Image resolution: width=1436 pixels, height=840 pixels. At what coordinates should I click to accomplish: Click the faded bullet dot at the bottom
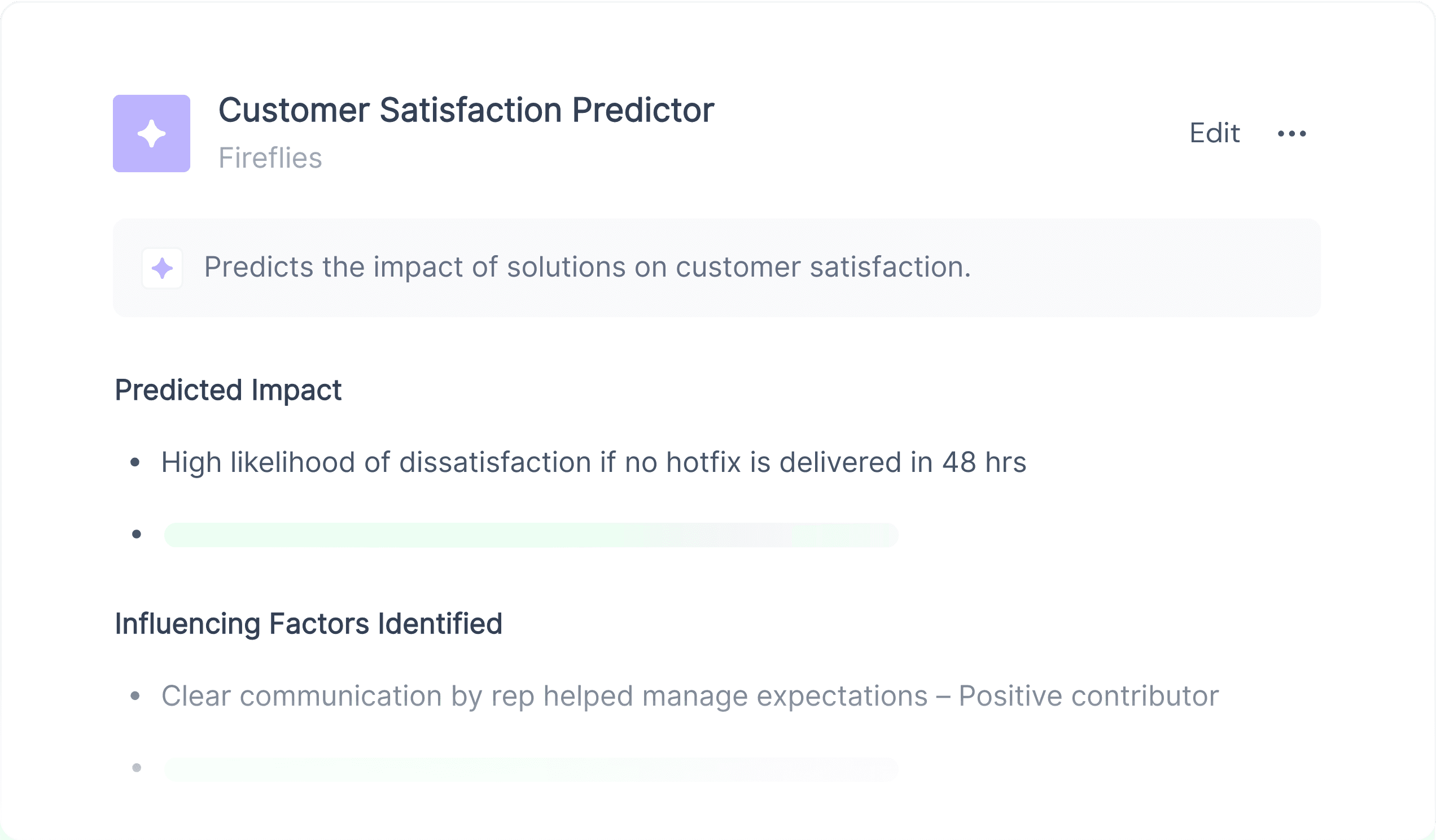137,768
